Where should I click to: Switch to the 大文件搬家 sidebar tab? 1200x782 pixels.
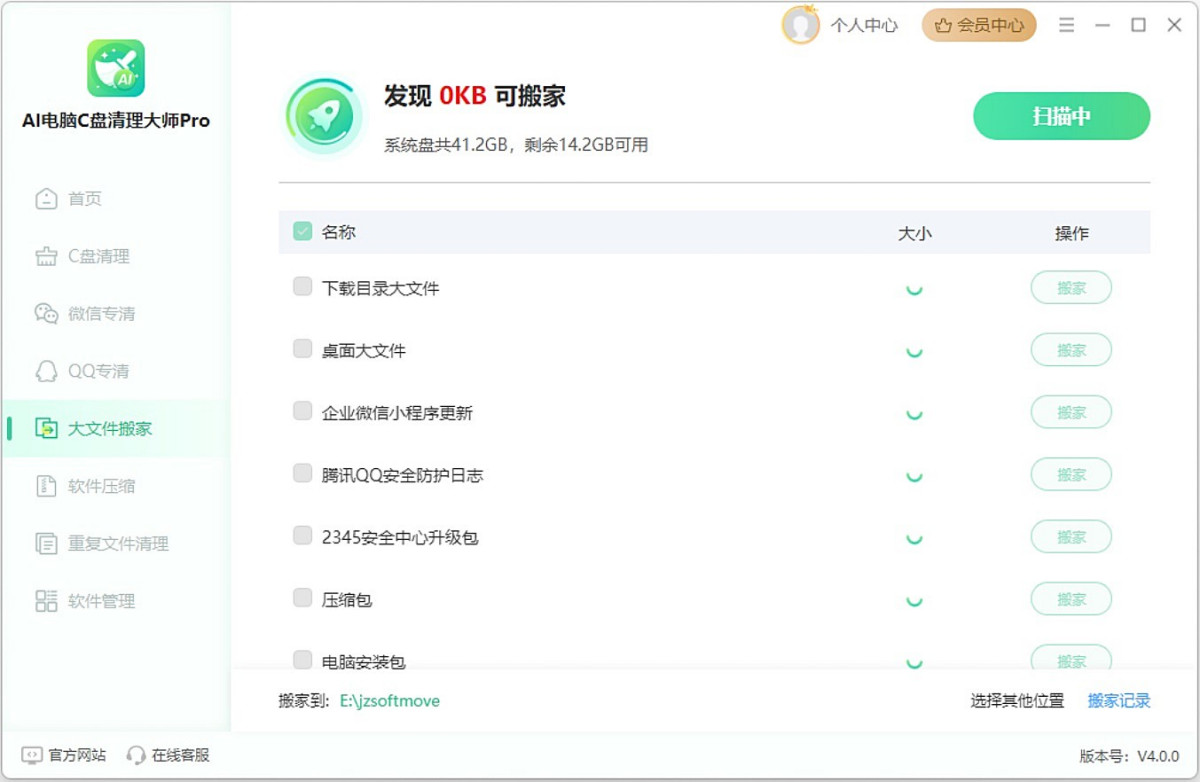coord(109,429)
